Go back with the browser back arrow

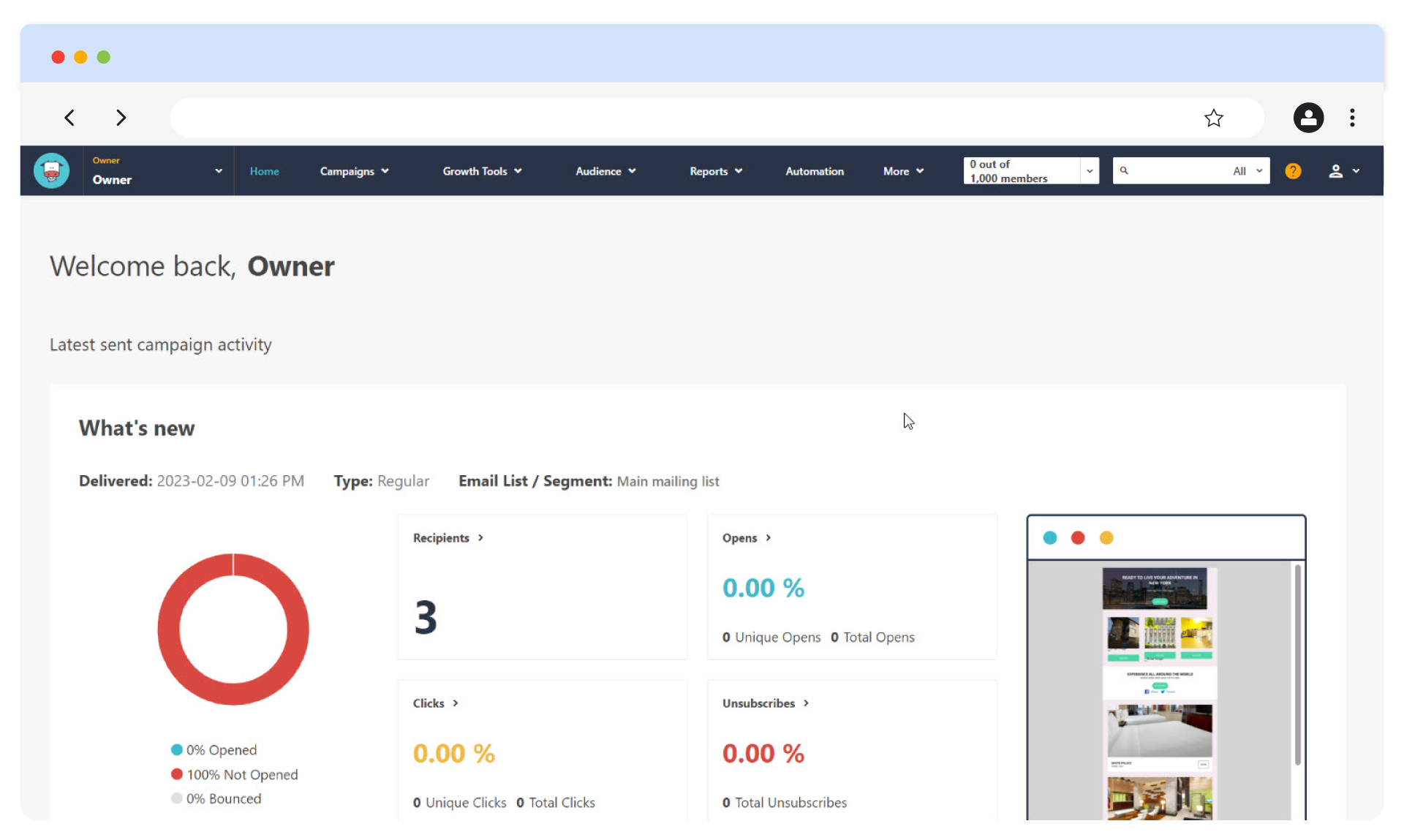[69, 118]
